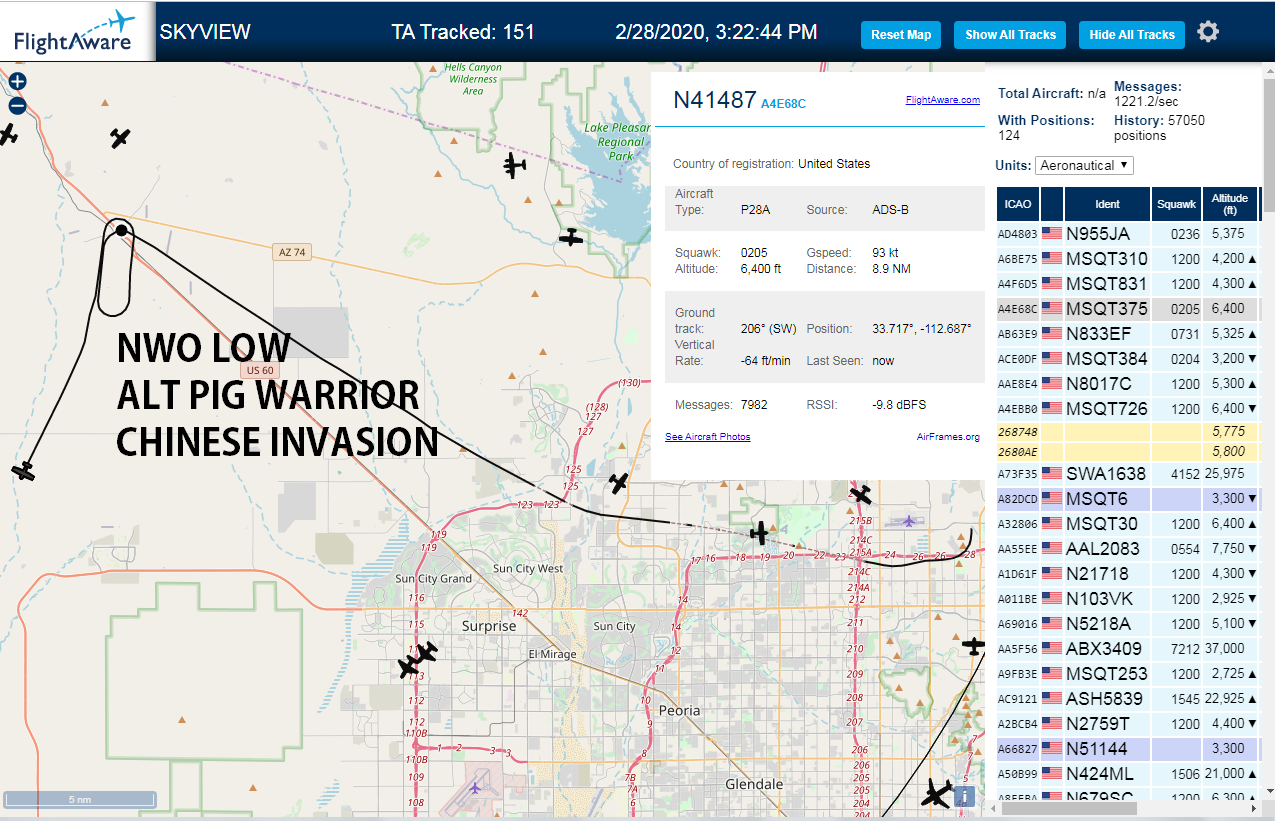
Task: Zoom out the map with minus button
Action: pos(17,106)
